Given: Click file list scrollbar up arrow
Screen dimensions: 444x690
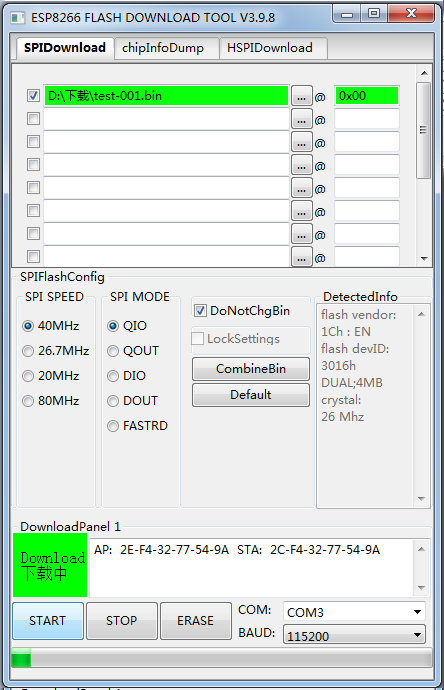Looking at the screenshot, I should click(x=424, y=73).
